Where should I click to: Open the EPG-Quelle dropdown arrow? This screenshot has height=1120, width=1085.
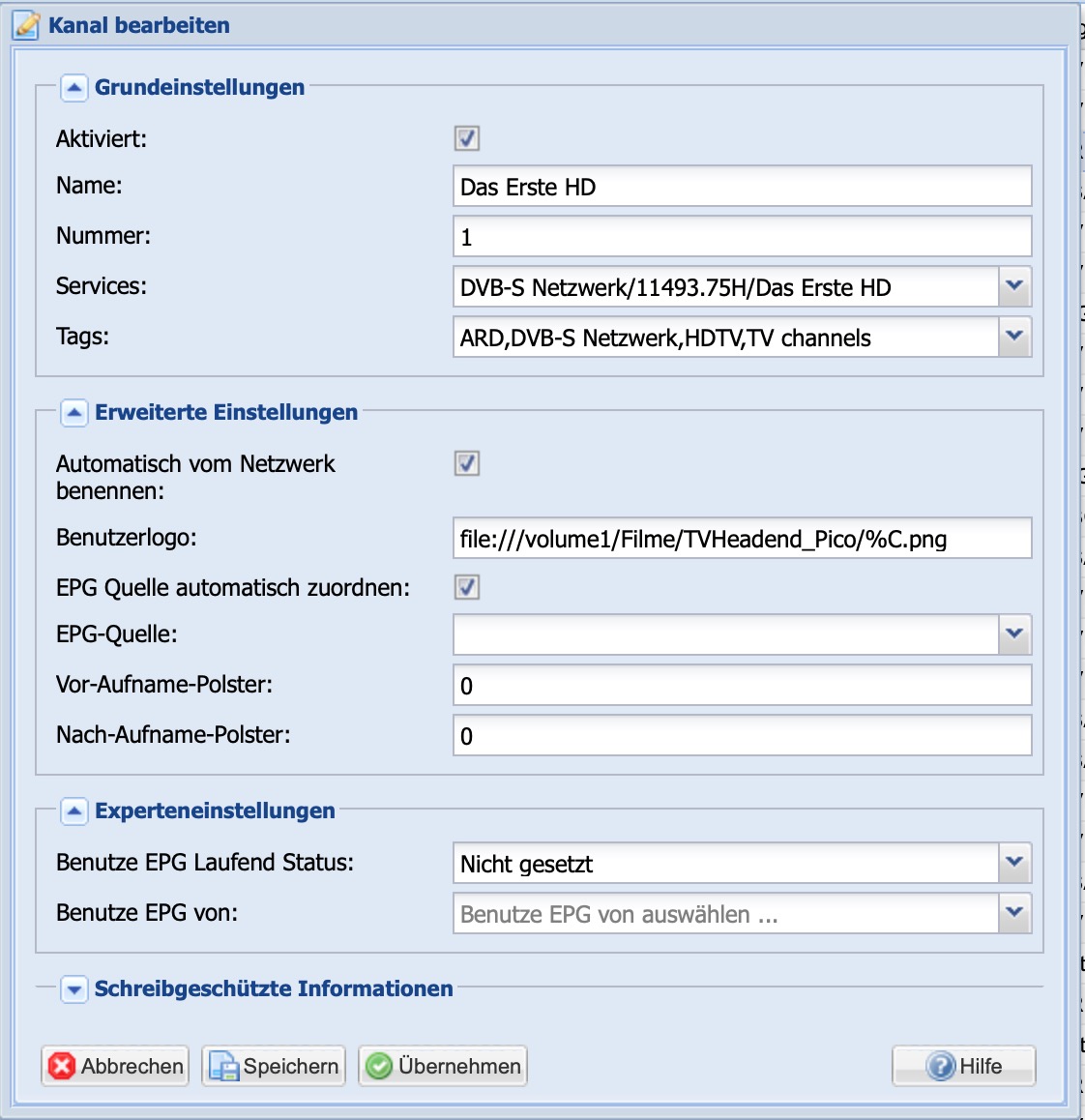click(1014, 634)
